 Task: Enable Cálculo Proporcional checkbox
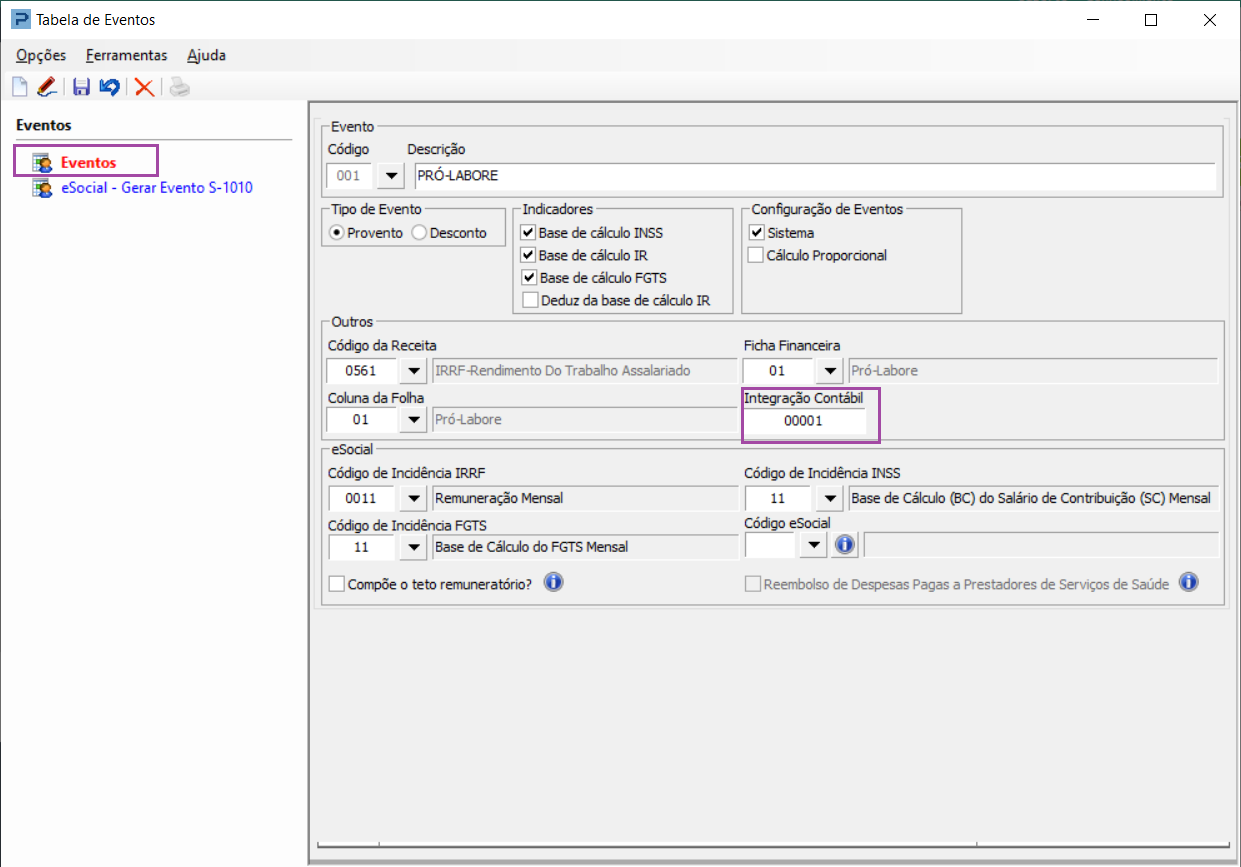tap(756, 255)
